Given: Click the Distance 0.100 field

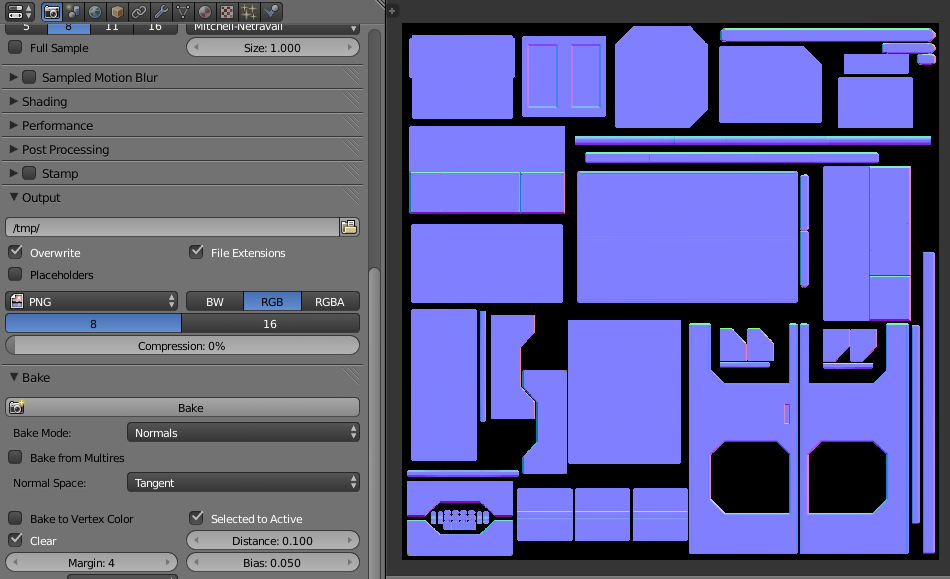Looking at the screenshot, I should [x=273, y=540].
